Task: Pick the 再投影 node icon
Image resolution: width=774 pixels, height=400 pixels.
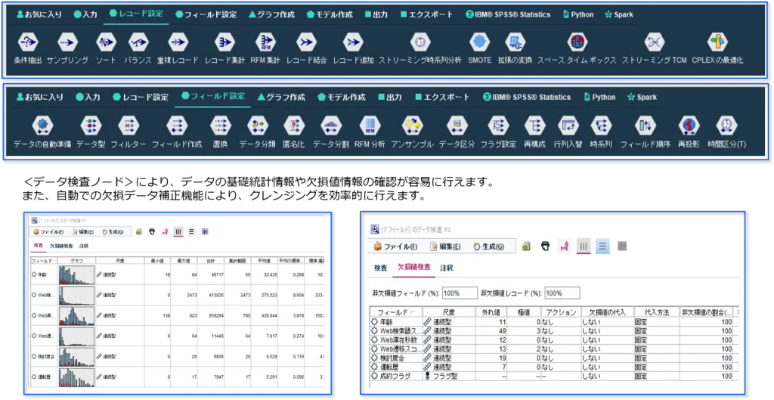Action: pos(688,126)
